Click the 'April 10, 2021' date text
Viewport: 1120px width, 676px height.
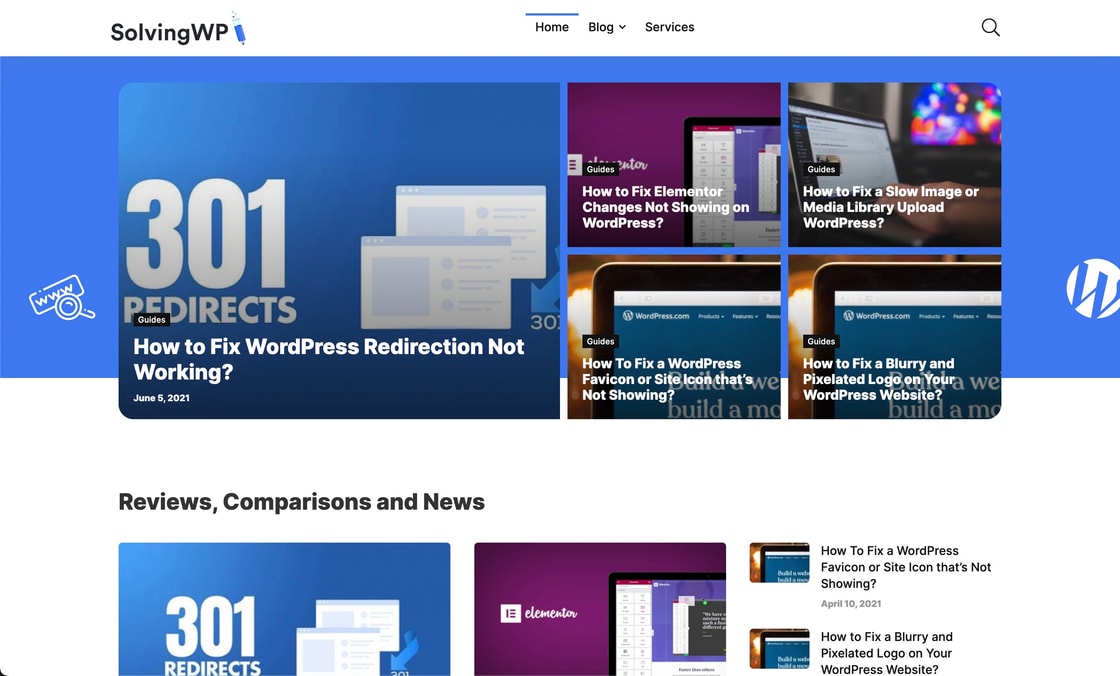pos(851,604)
